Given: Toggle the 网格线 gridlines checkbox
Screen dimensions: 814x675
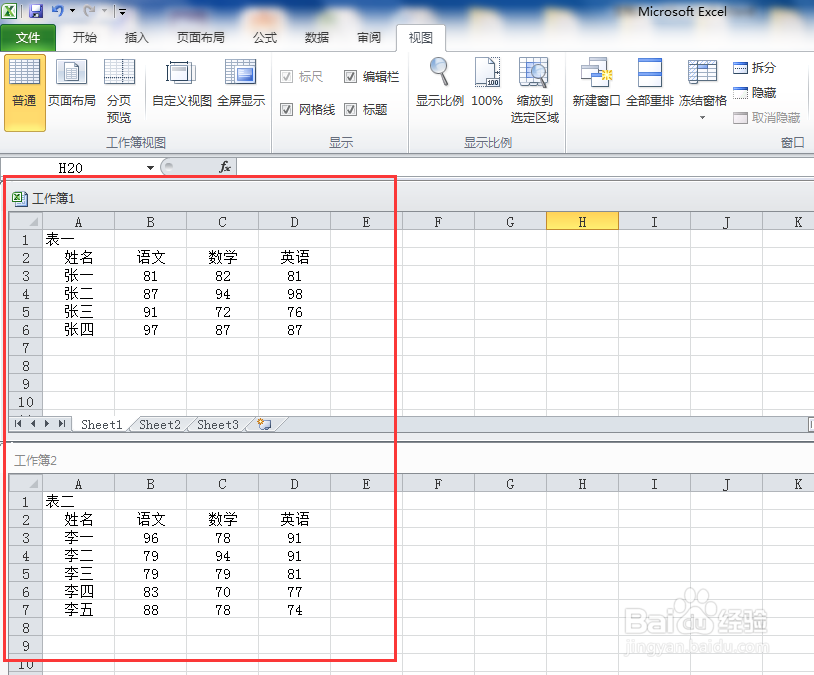Looking at the screenshot, I should click(289, 109).
